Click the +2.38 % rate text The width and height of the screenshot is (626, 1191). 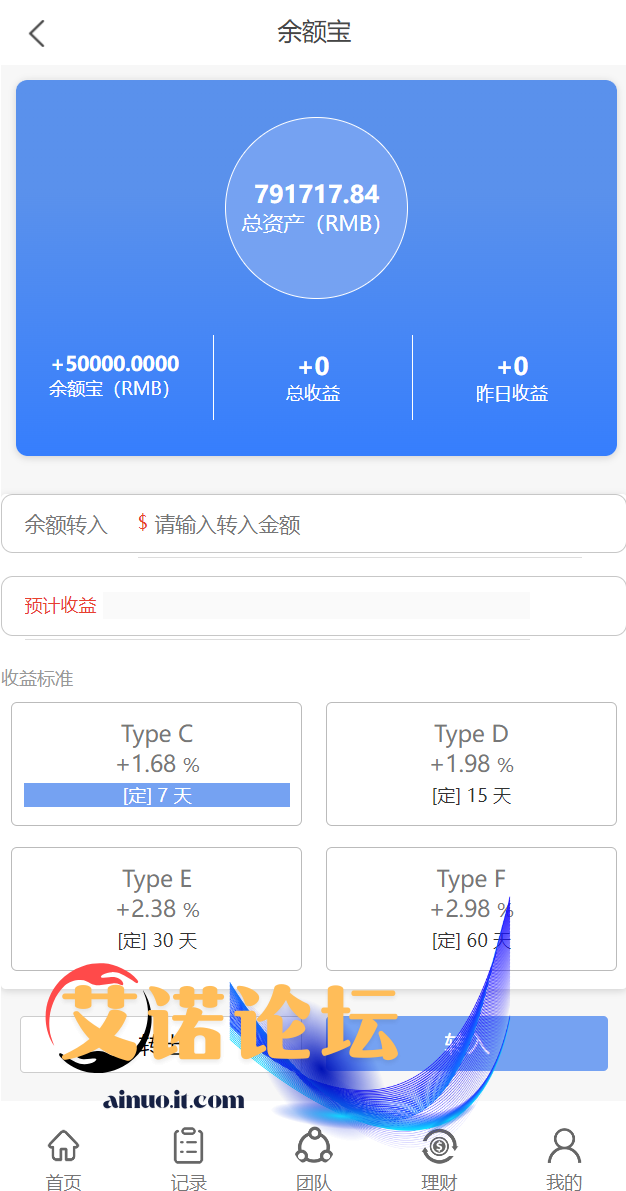point(157,908)
